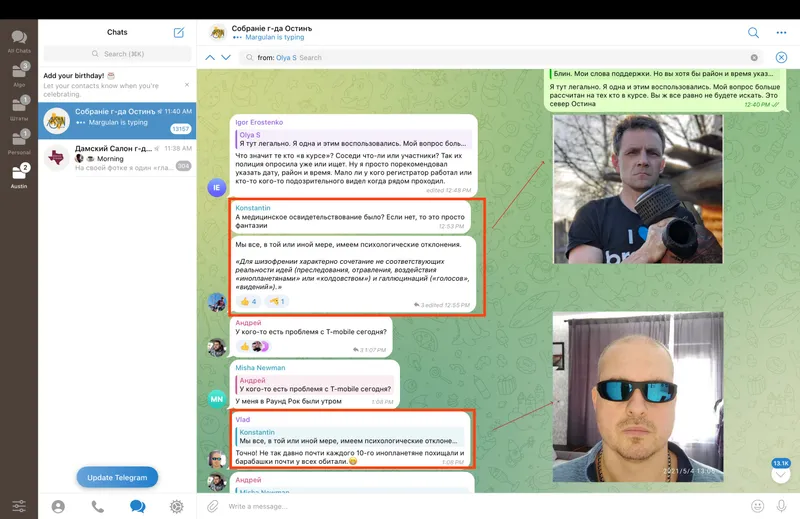Open Igor Erostenko's IE avatar
This screenshot has height=519, width=800.
(217, 187)
